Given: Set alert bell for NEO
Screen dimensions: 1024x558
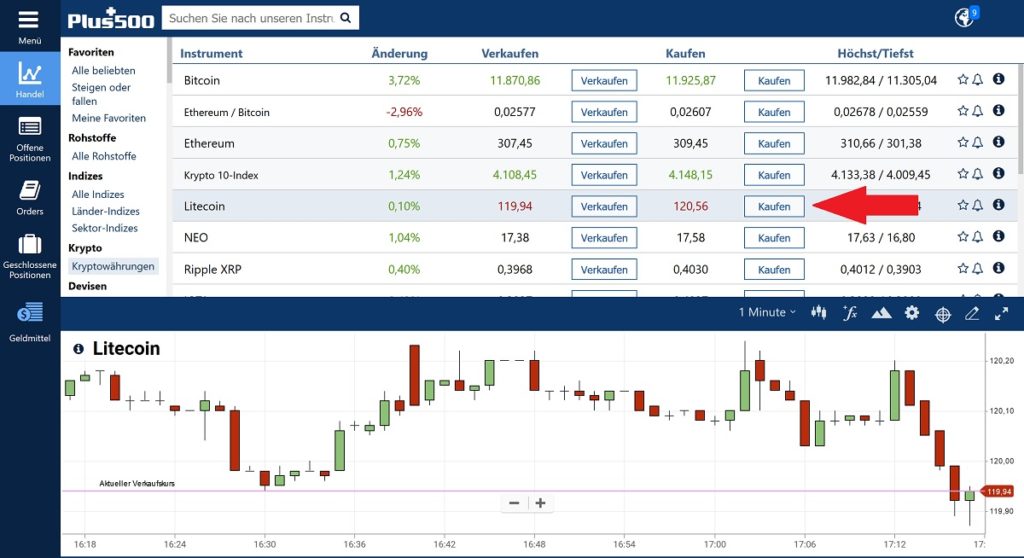Looking at the screenshot, I should [x=978, y=237].
